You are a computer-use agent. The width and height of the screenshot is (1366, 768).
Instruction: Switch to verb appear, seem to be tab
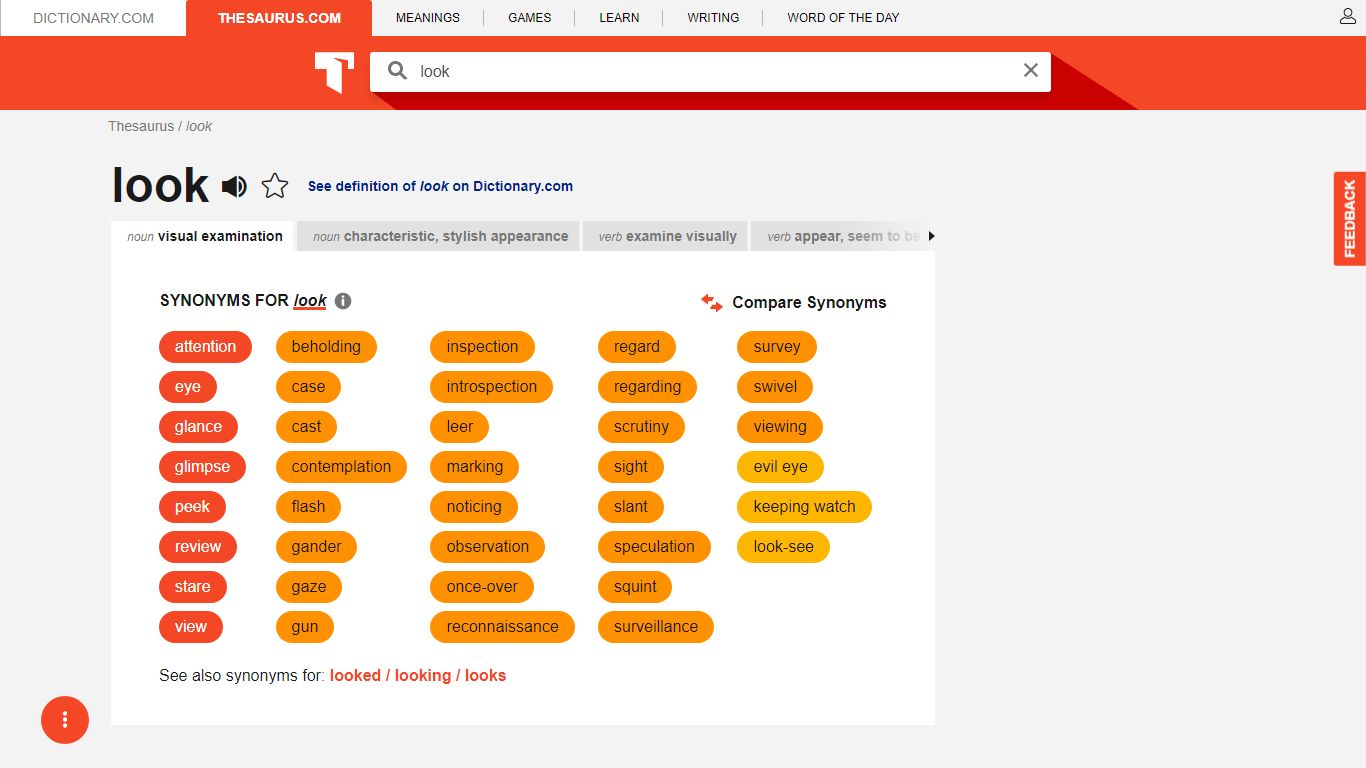838,236
